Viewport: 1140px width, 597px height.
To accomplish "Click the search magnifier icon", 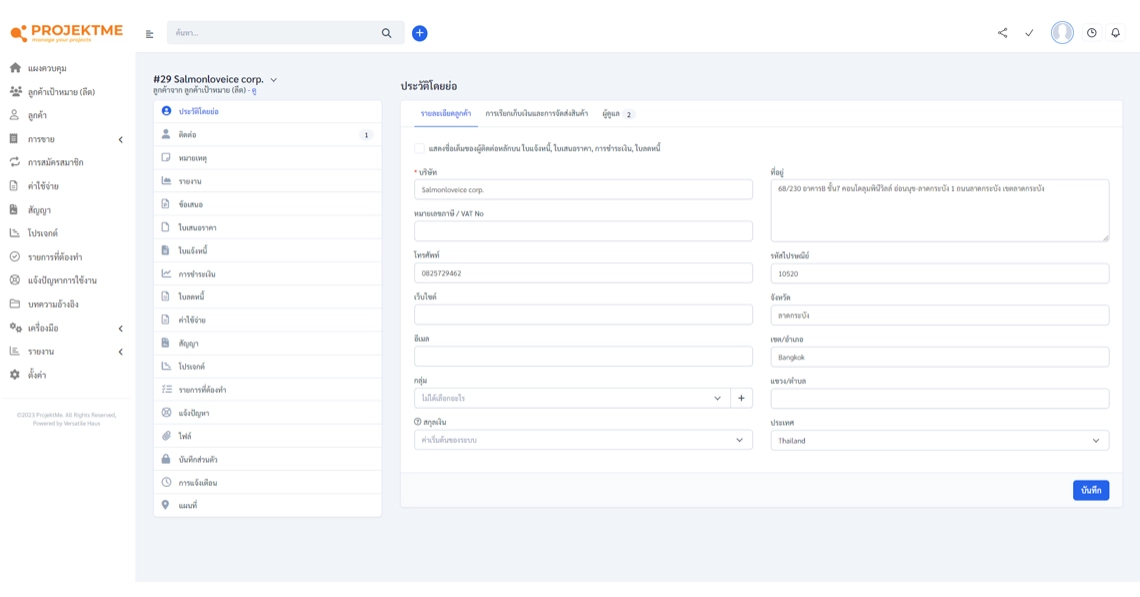I will coord(387,33).
